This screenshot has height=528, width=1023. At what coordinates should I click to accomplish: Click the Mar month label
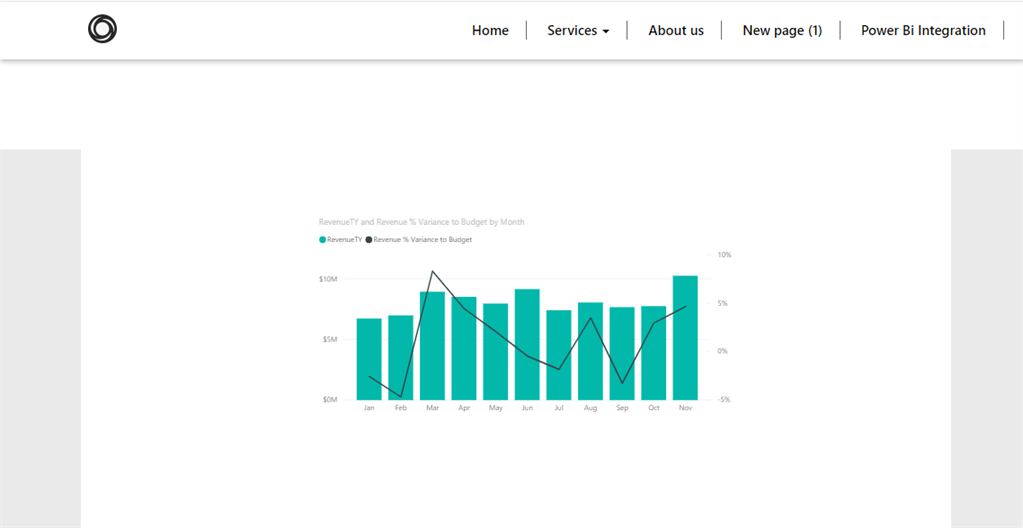pos(433,408)
